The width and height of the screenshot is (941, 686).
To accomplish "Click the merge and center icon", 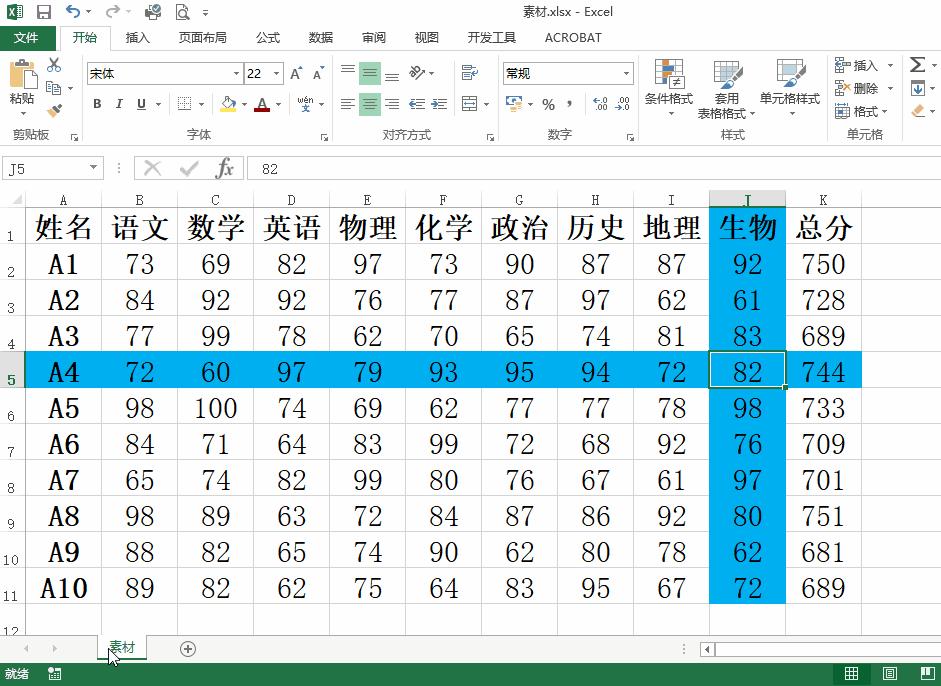I will coord(470,104).
